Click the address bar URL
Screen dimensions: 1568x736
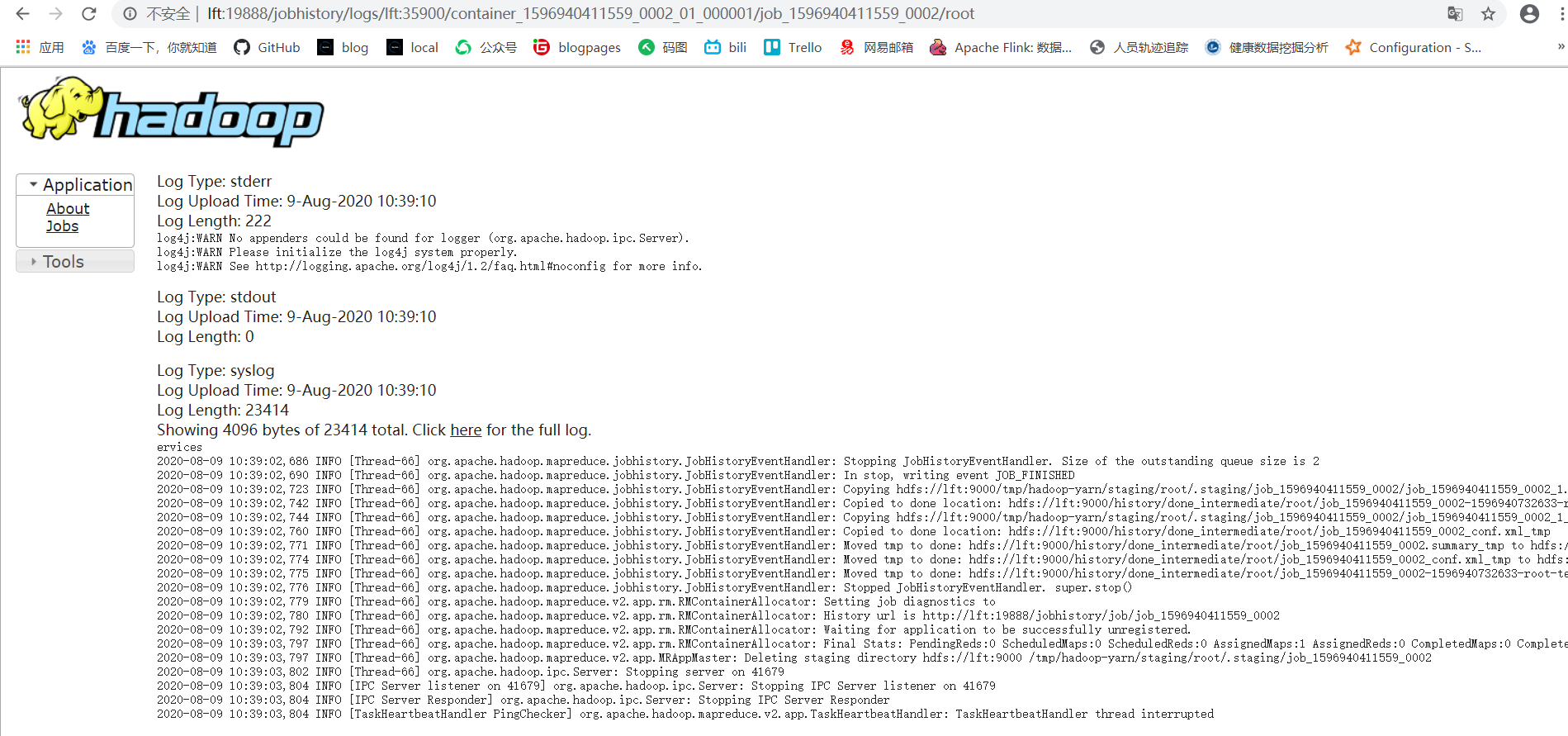(x=590, y=14)
